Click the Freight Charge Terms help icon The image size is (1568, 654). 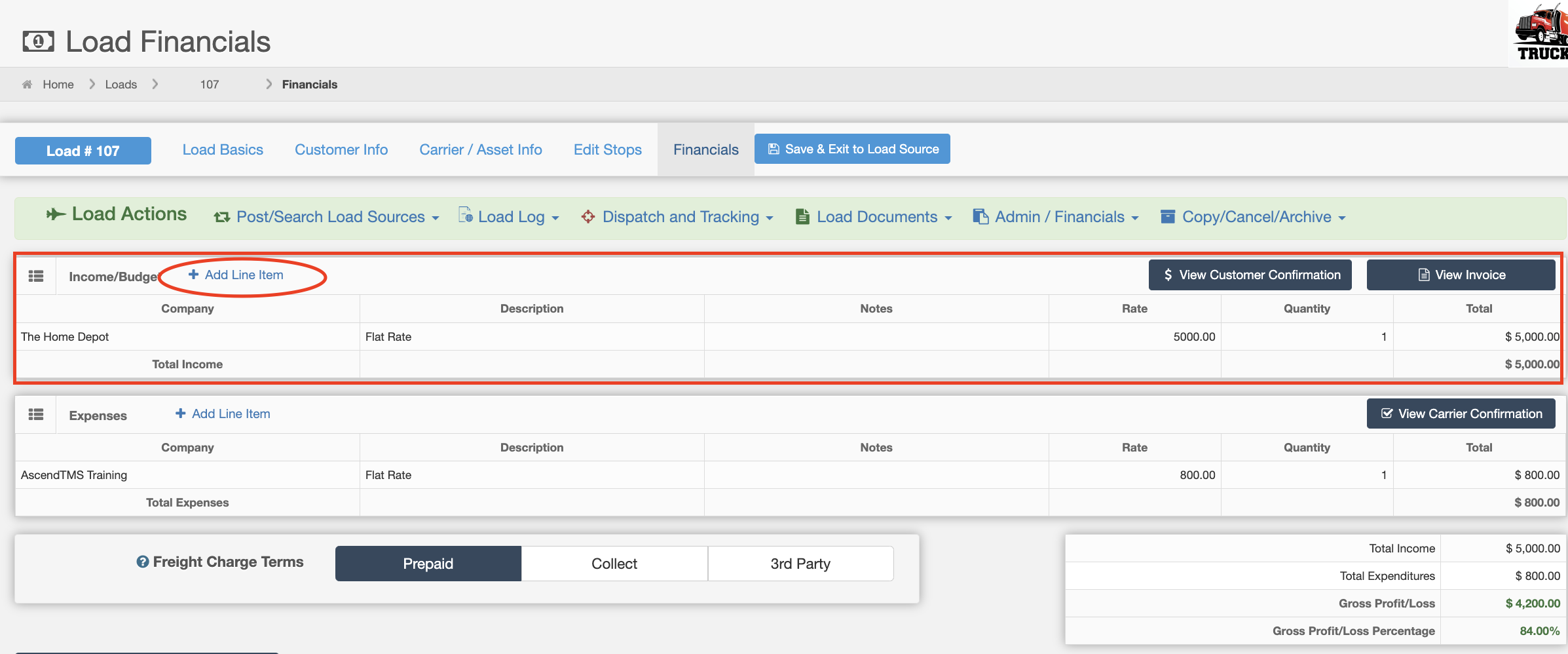tap(142, 562)
